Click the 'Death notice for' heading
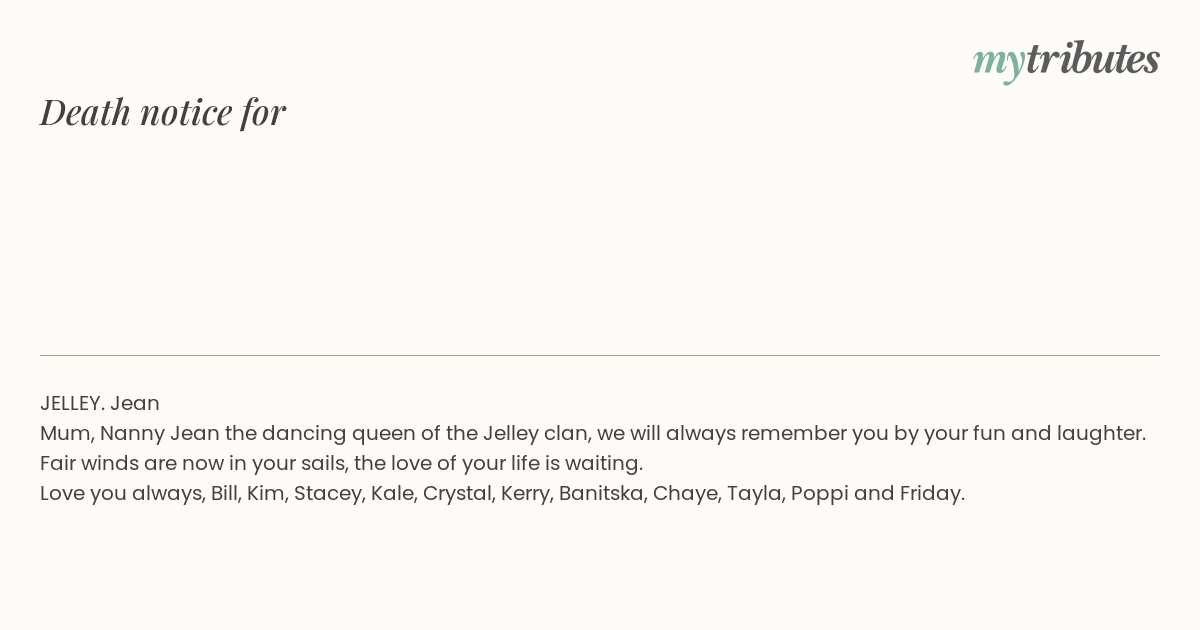The image size is (1200, 630). (x=163, y=112)
